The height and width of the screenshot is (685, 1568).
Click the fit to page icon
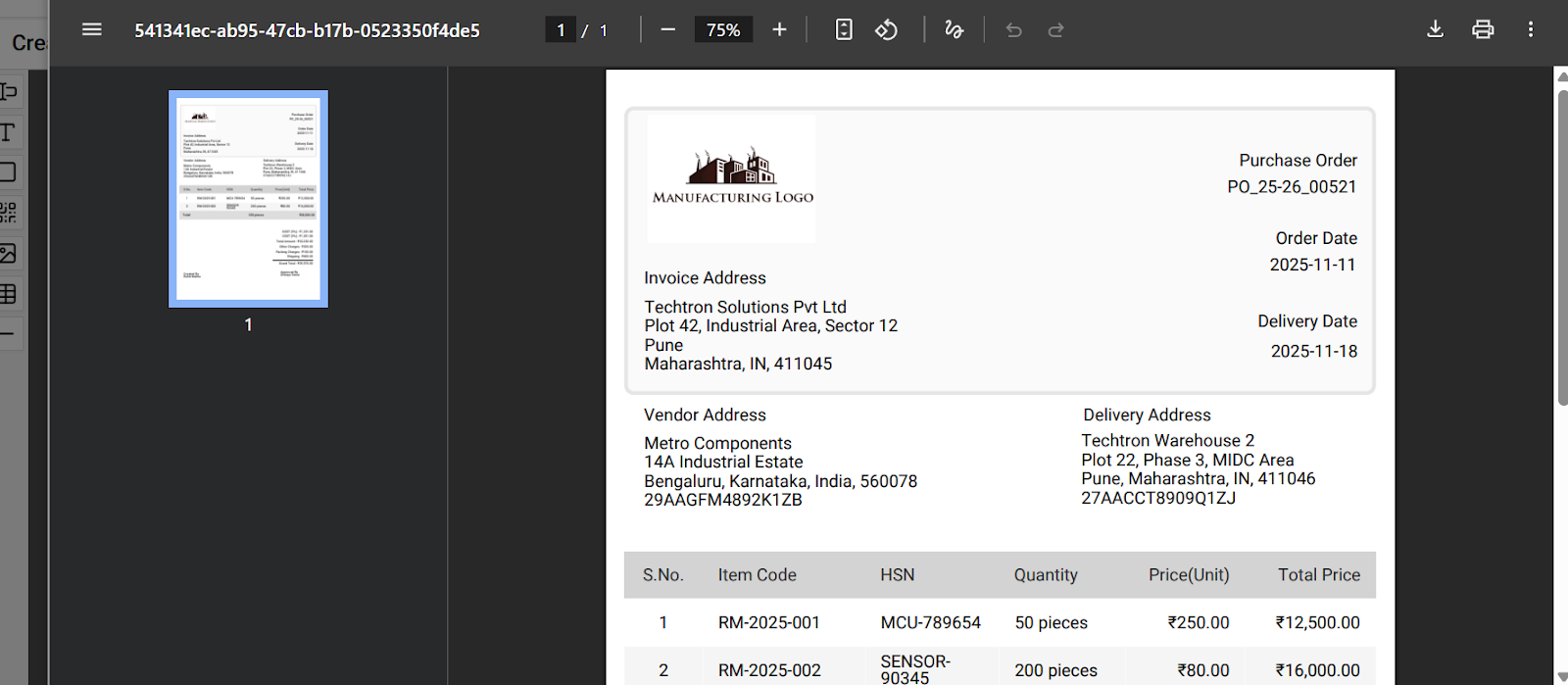844,29
